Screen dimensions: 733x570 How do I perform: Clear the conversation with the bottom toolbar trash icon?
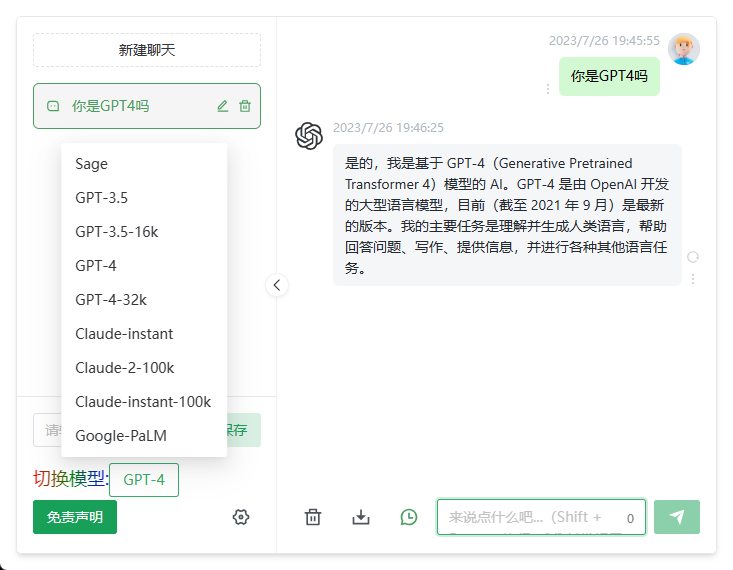click(x=313, y=517)
